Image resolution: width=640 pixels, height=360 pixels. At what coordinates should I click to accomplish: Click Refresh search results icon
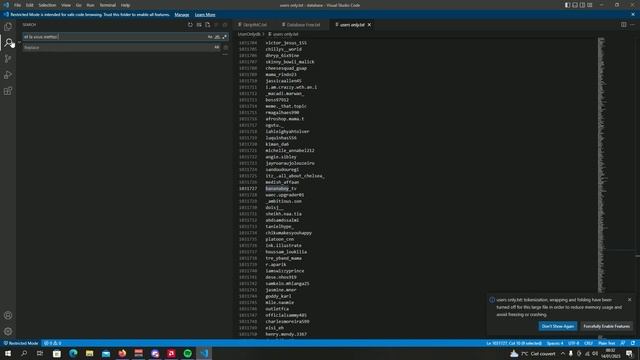click(x=190, y=24)
